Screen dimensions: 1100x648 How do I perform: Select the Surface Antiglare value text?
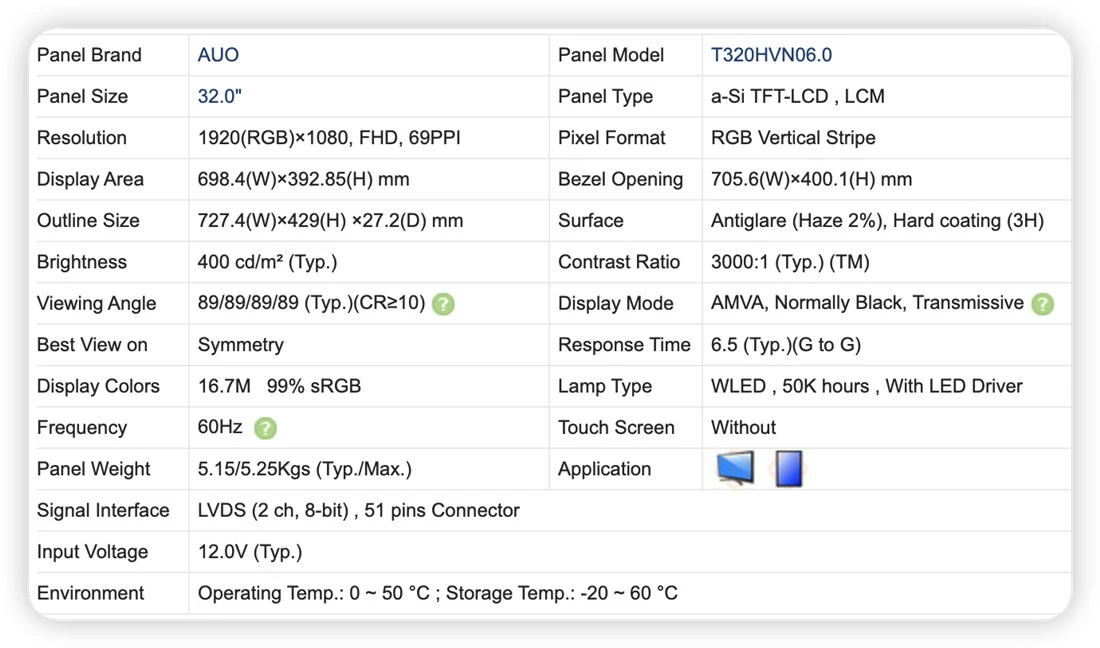(x=877, y=221)
